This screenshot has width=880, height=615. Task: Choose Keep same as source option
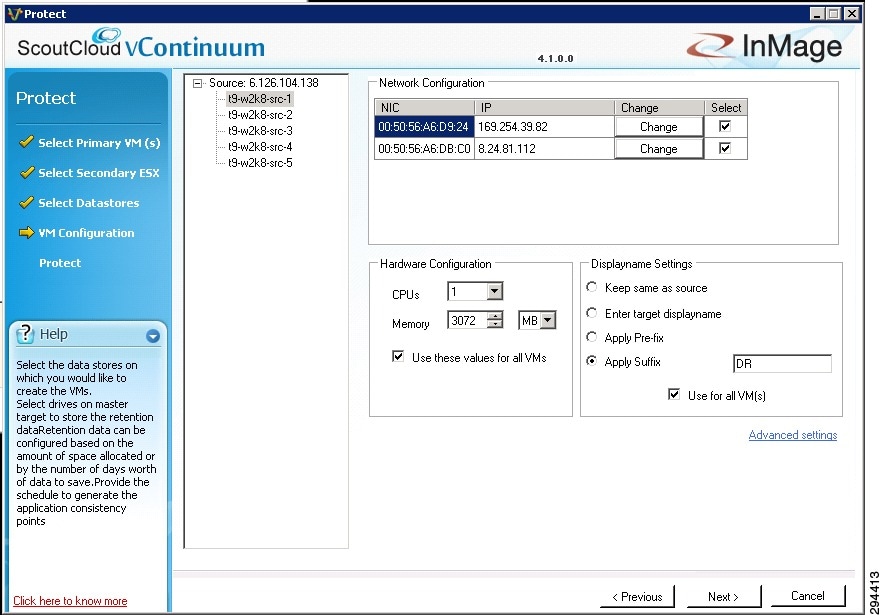point(592,287)
